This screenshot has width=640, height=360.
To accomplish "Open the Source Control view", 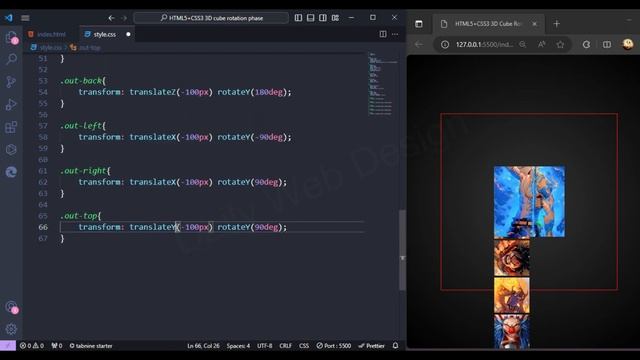I will point(11,82).
